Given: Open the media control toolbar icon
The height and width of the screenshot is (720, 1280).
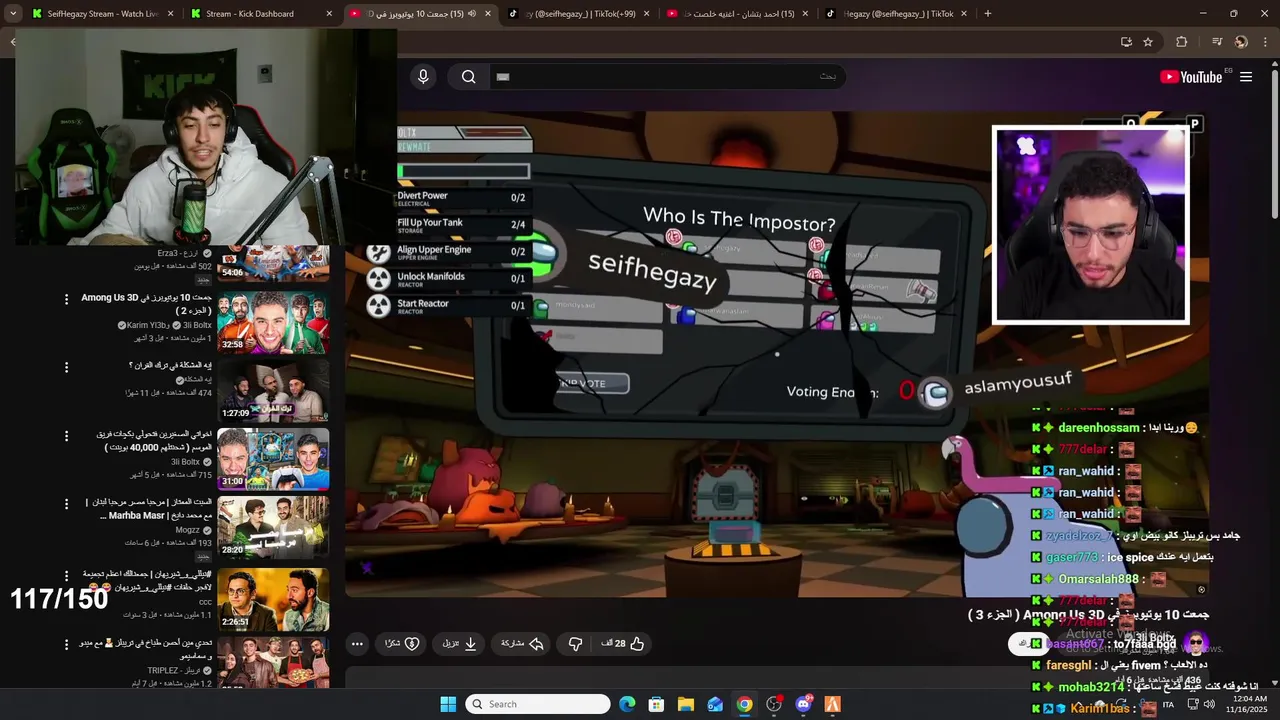Looking at the screenshot, I should click(1216, 42).
